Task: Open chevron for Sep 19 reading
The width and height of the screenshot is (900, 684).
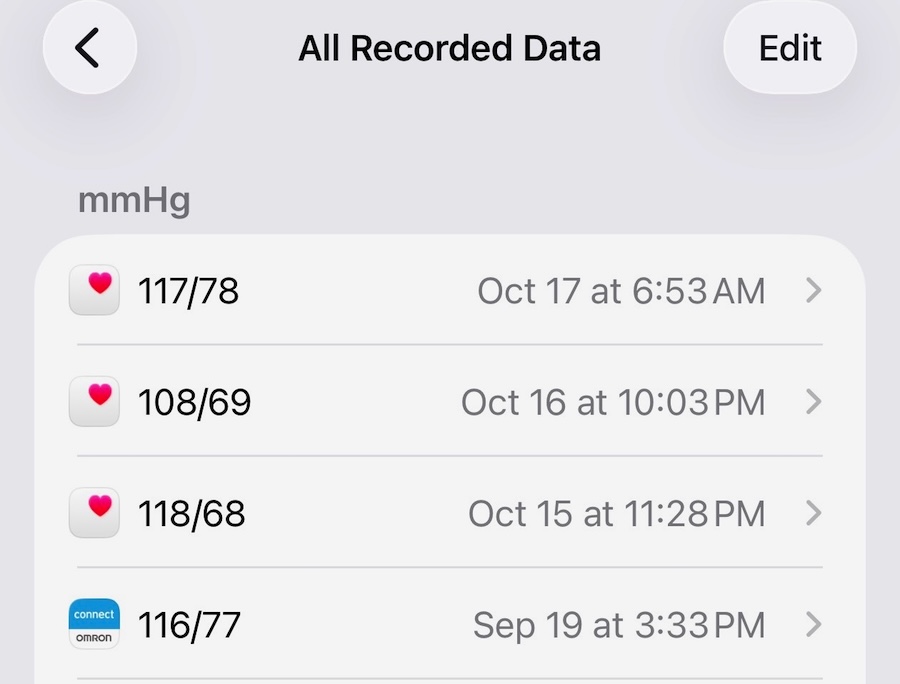Action: click(x=813, y=625)
